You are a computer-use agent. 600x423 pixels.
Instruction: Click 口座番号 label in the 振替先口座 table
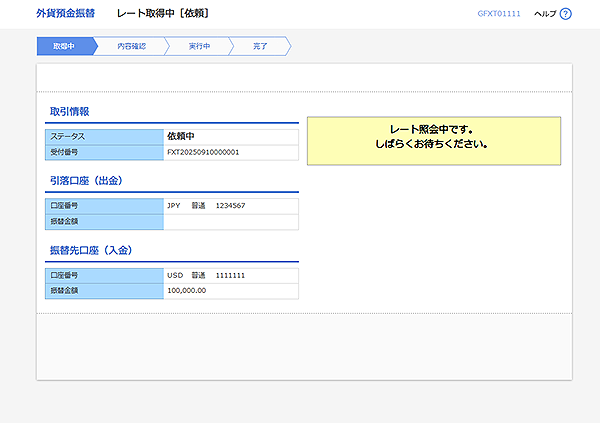tap(104, 276)
